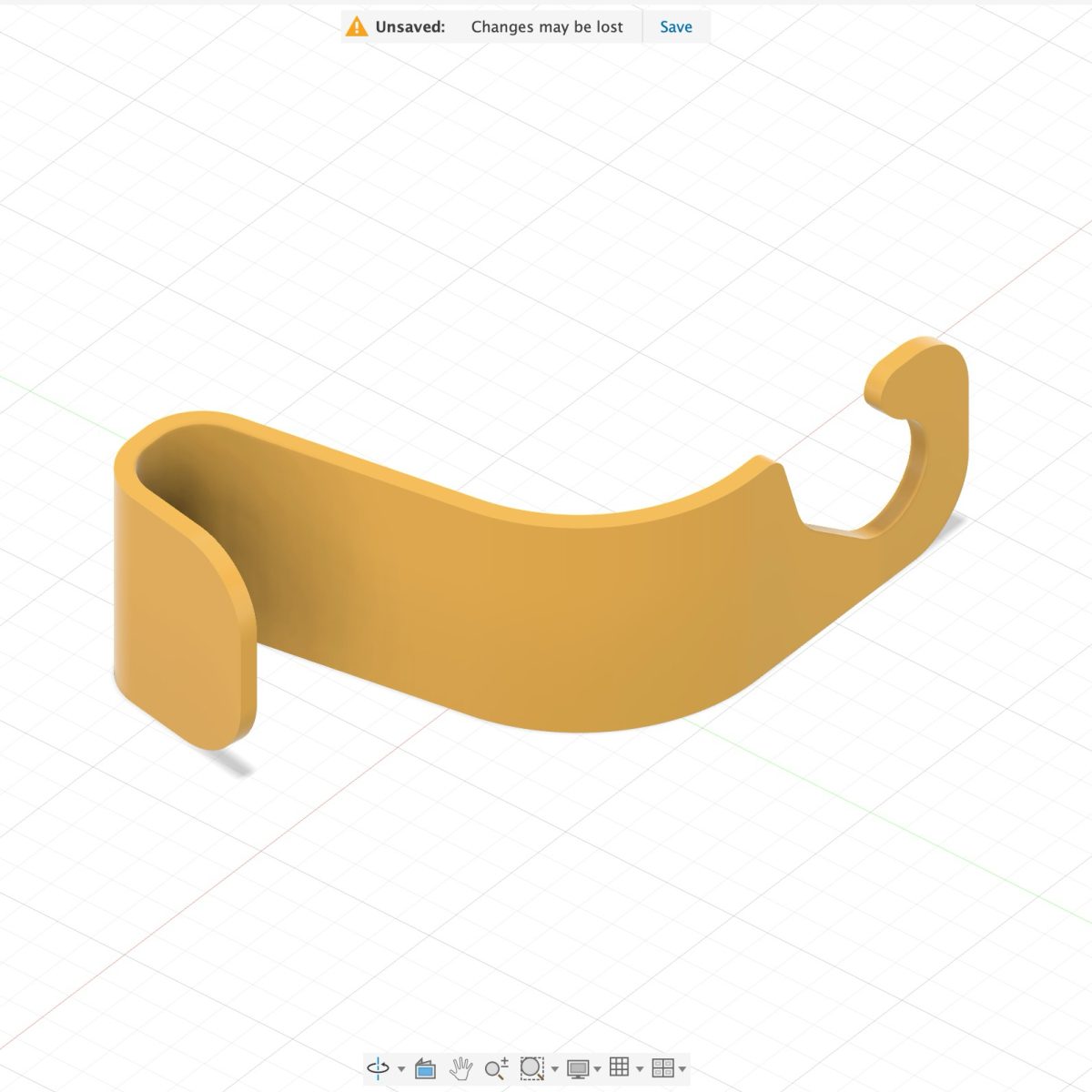Open the Grid and Snaps dropdown
1092x1092 pixels.
[x=641, y=1067]
